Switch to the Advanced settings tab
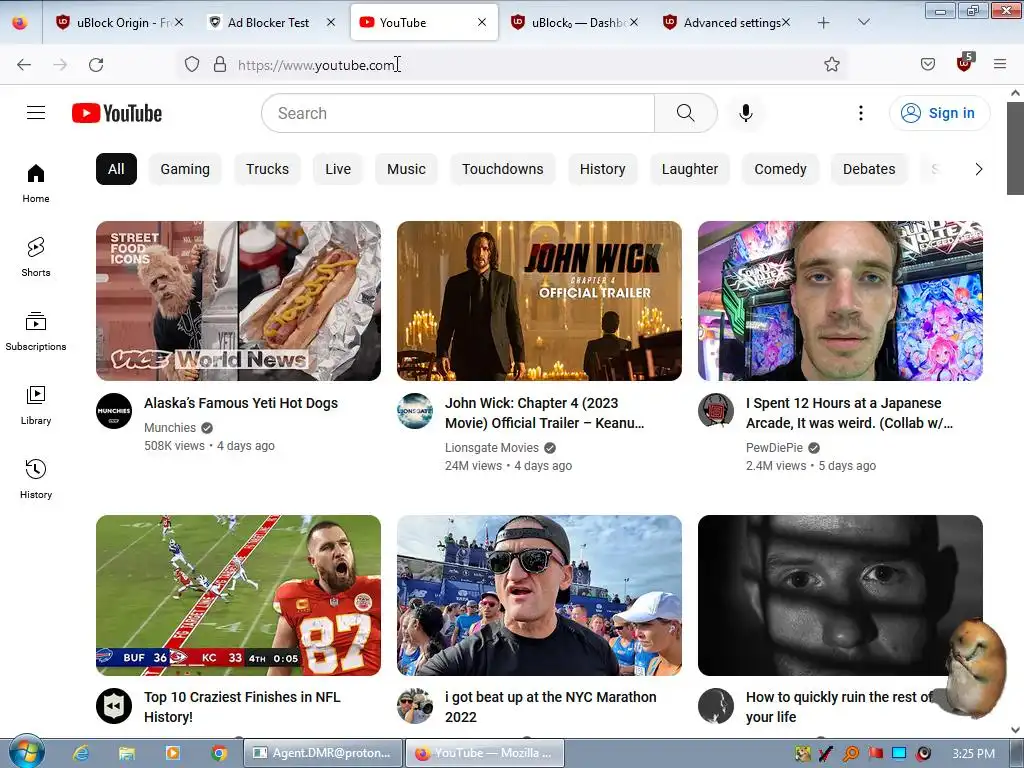The height and width of the screenshot is (768, 1024). point(726,23)
